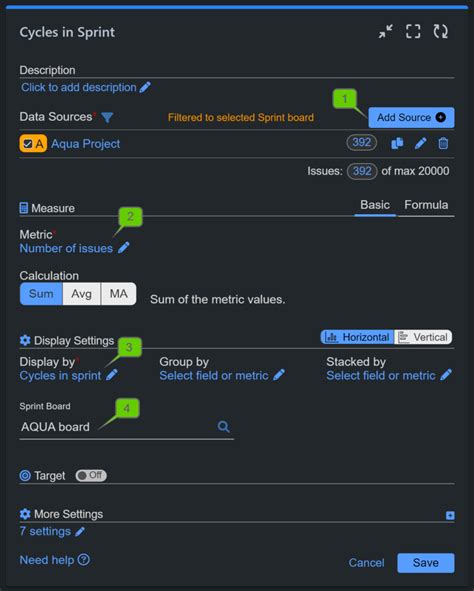Image resolution: width=474 pixels, height=591 pixels.
Task: Expand More Settings with plus icon
Action: click(450, 515)
